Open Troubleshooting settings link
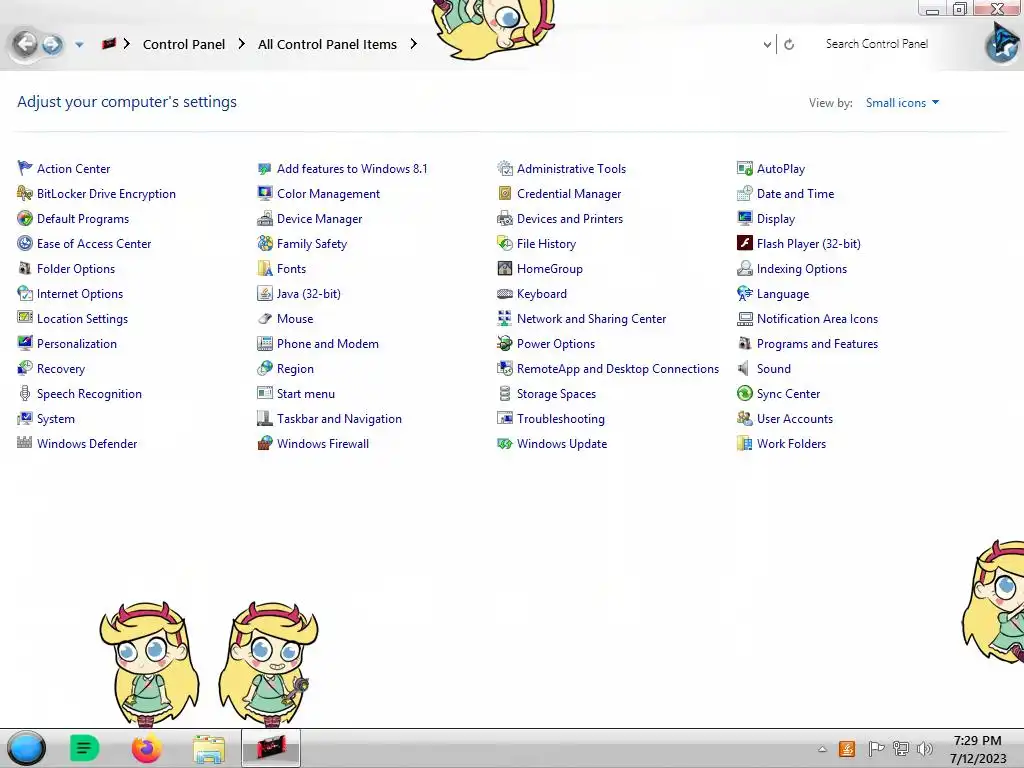Image resolution: width=1024 pixels, height=768 pixels. click(560, 419)
